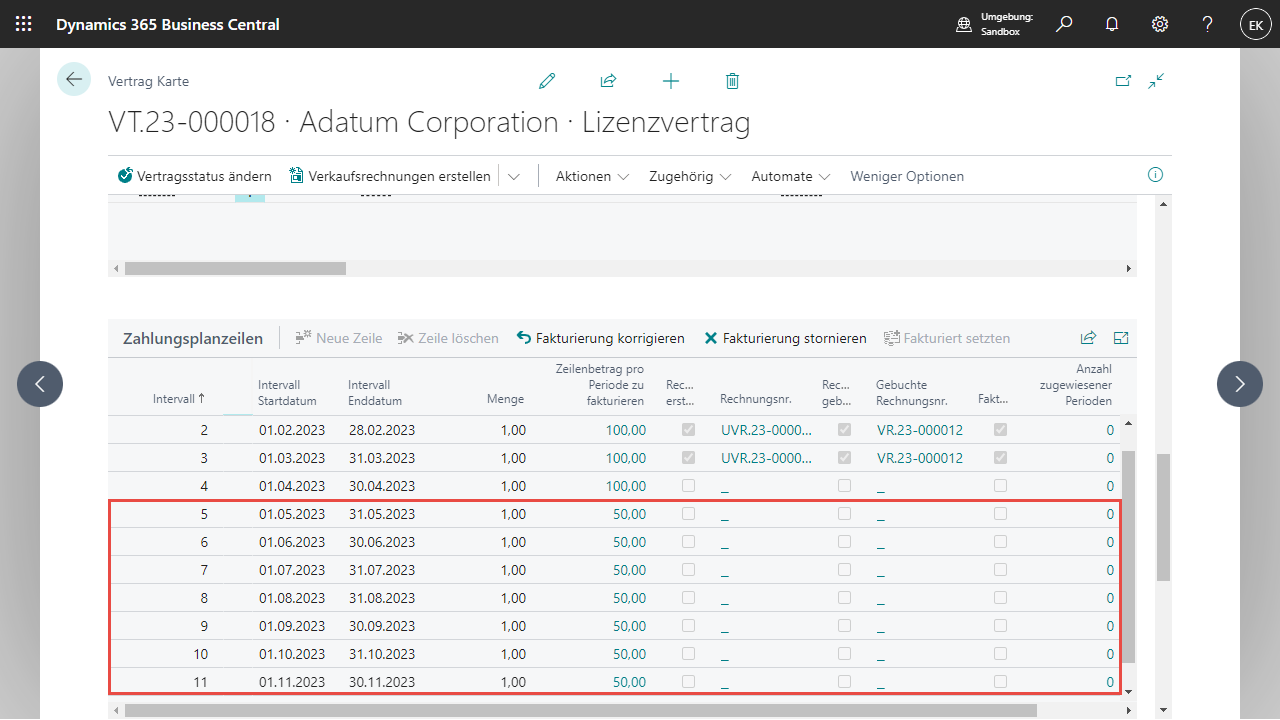Click the Dynamics 365 Business Central title
This screenshot has height=720, width=1280.
pyautogui.click(x=168, y=24)
